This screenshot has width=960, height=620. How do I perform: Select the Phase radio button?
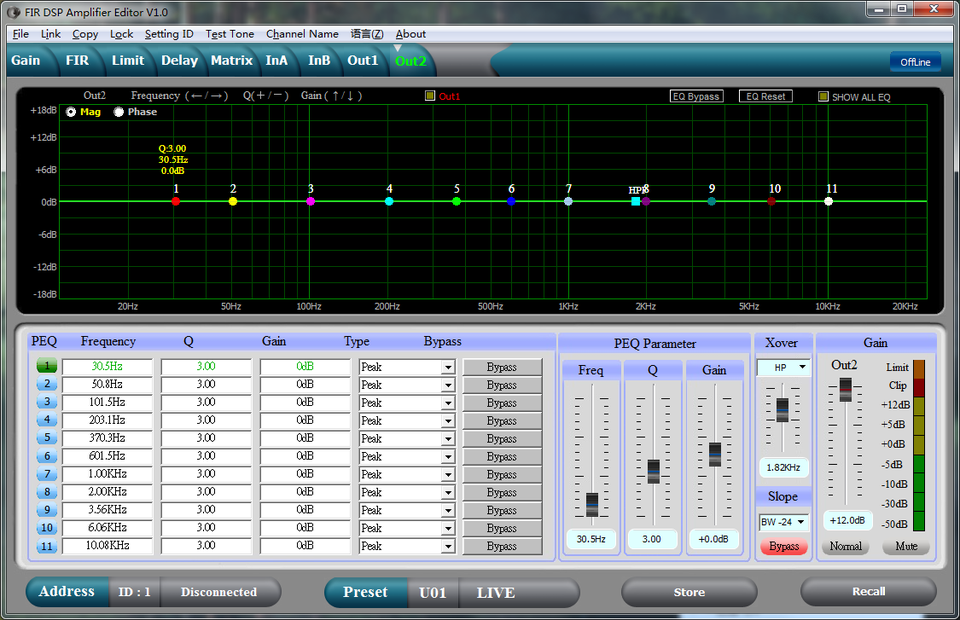point(119,112)
